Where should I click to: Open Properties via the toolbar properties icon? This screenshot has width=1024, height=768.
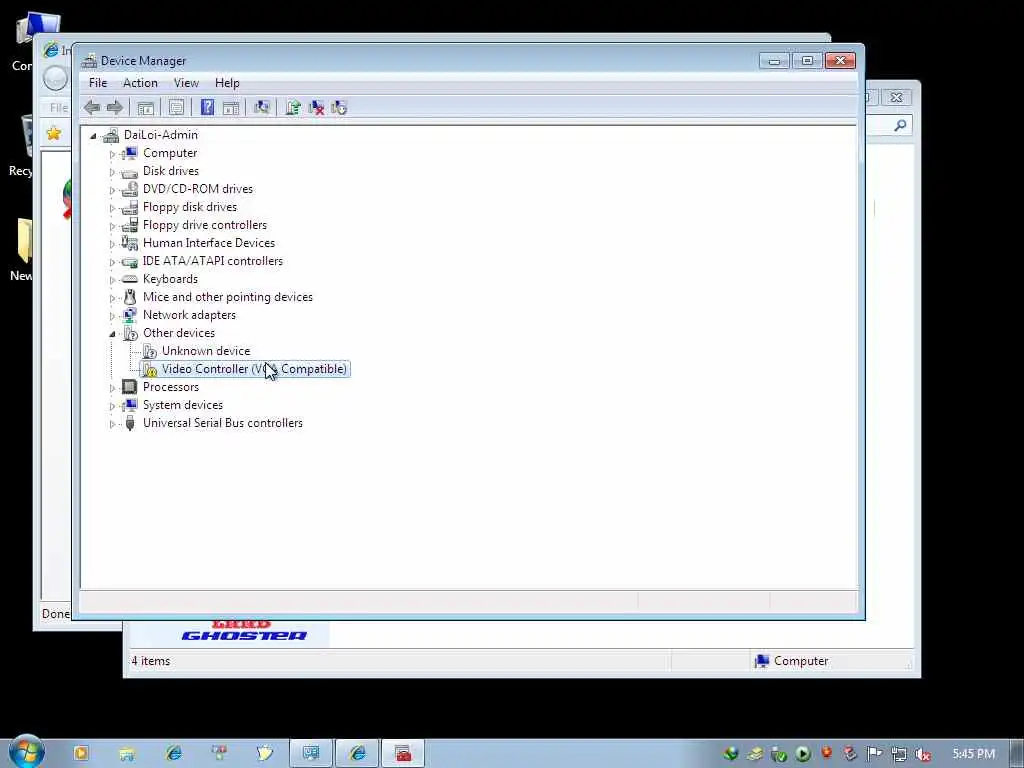point(176,108)
